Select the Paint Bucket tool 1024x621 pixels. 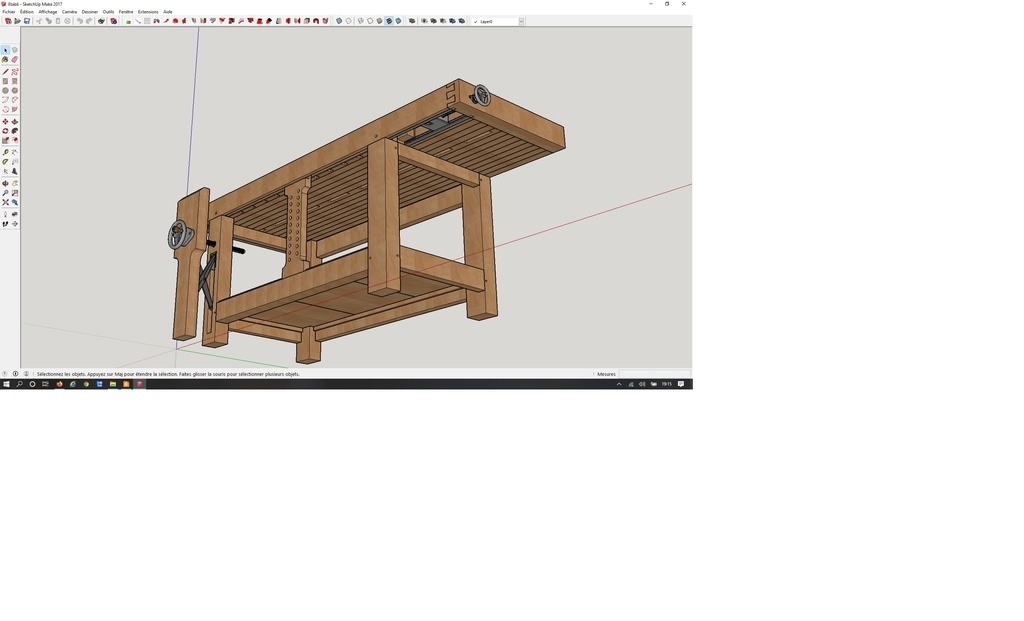point(5,60)
